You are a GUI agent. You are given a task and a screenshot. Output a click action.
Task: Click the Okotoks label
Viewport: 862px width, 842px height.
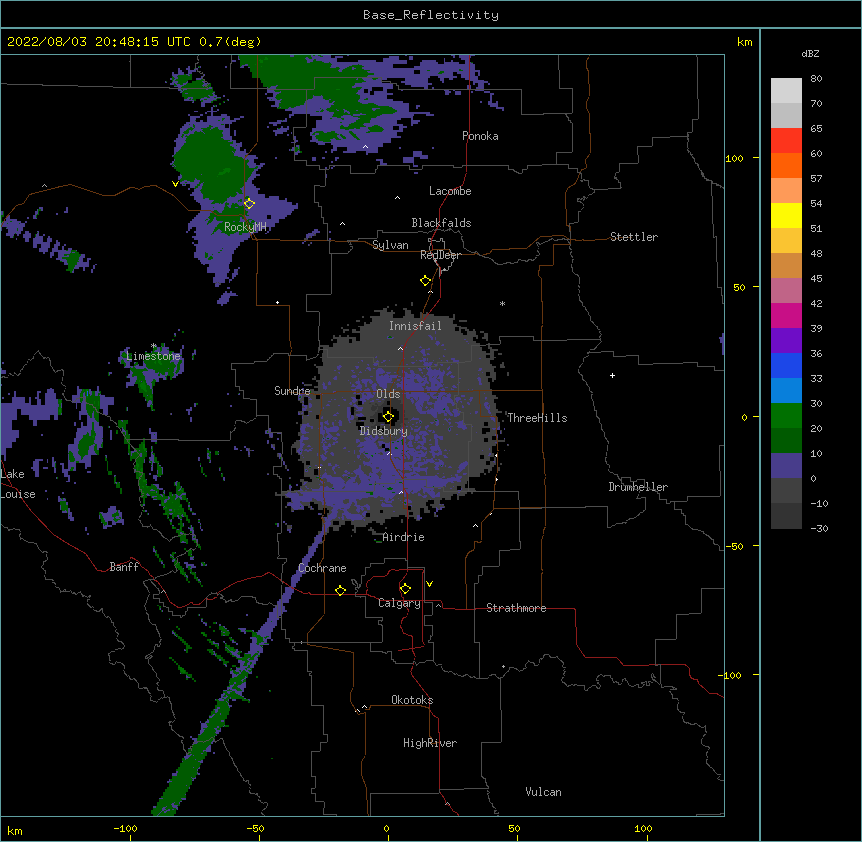[x=412, y=700]
